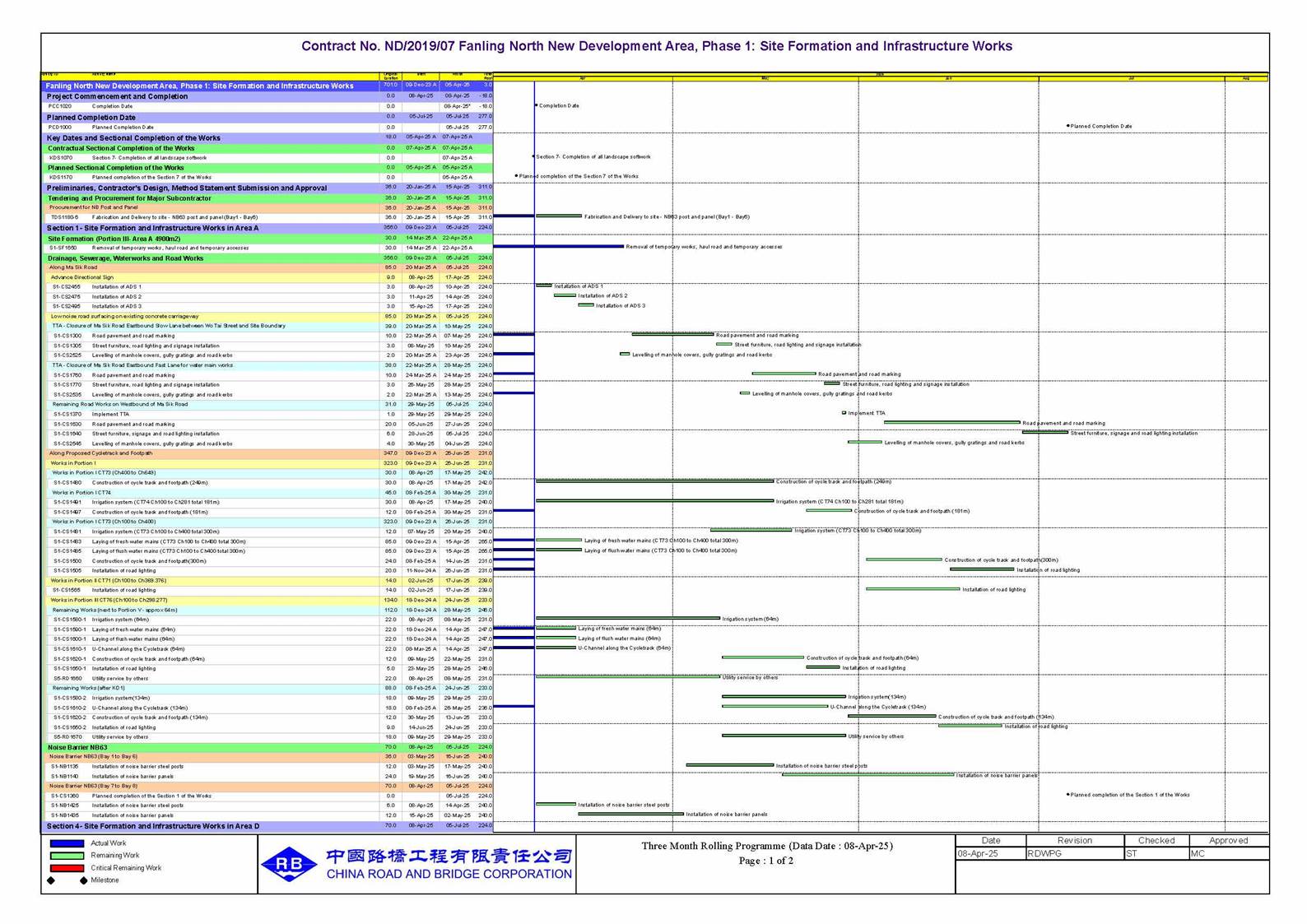This screenshot has width=1307, height=924.
Task: Click the contract title heading at the top
Action: (x=656, y=46)
